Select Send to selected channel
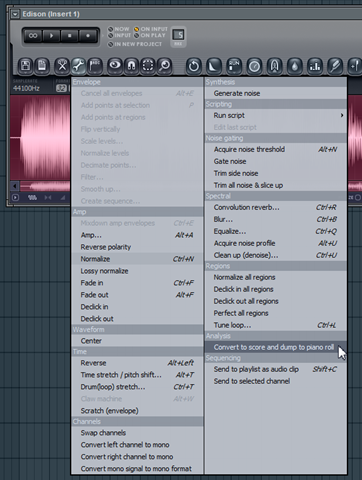 coord(276,381)
